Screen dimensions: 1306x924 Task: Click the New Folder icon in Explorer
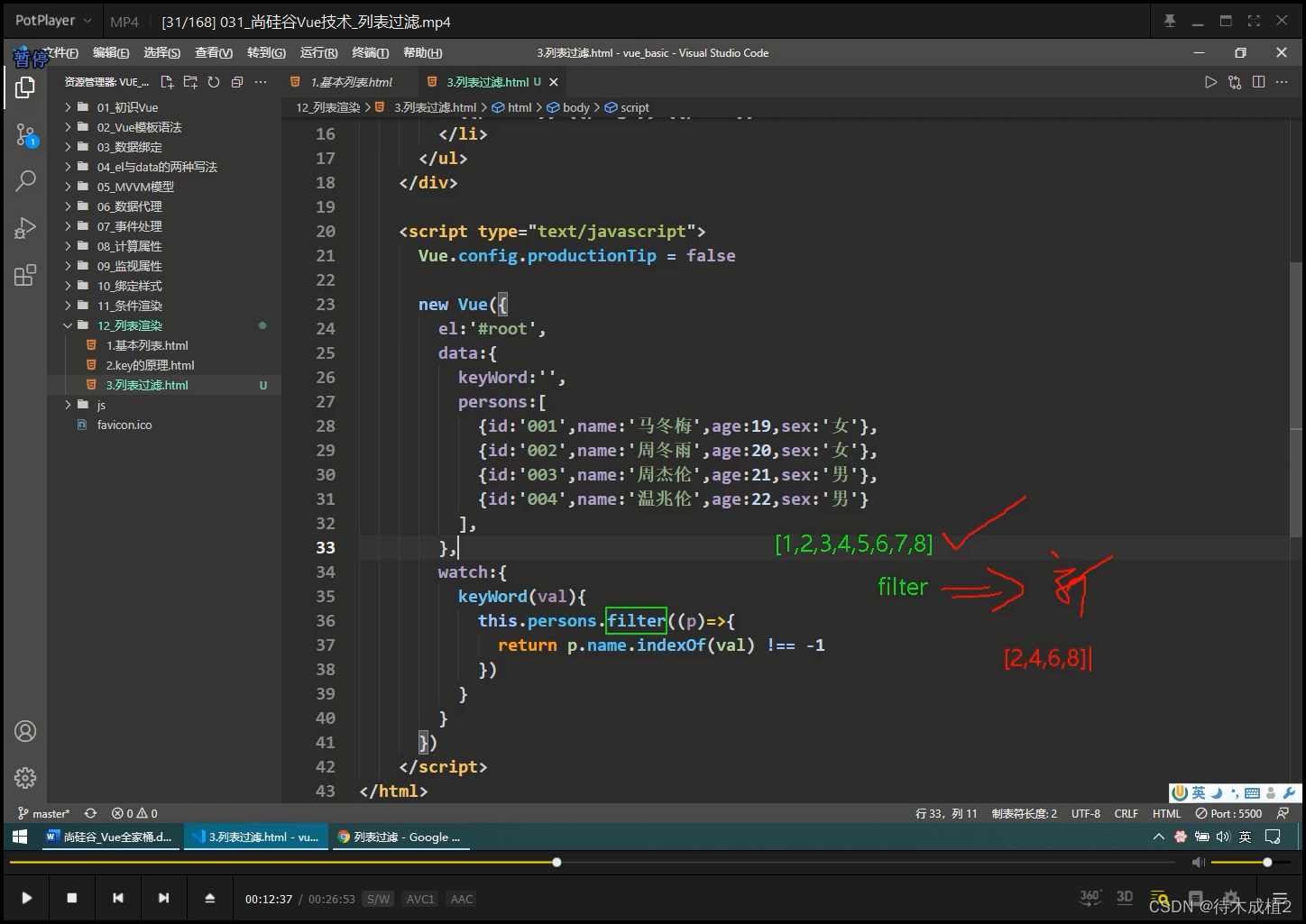click(x=190, y=82)
